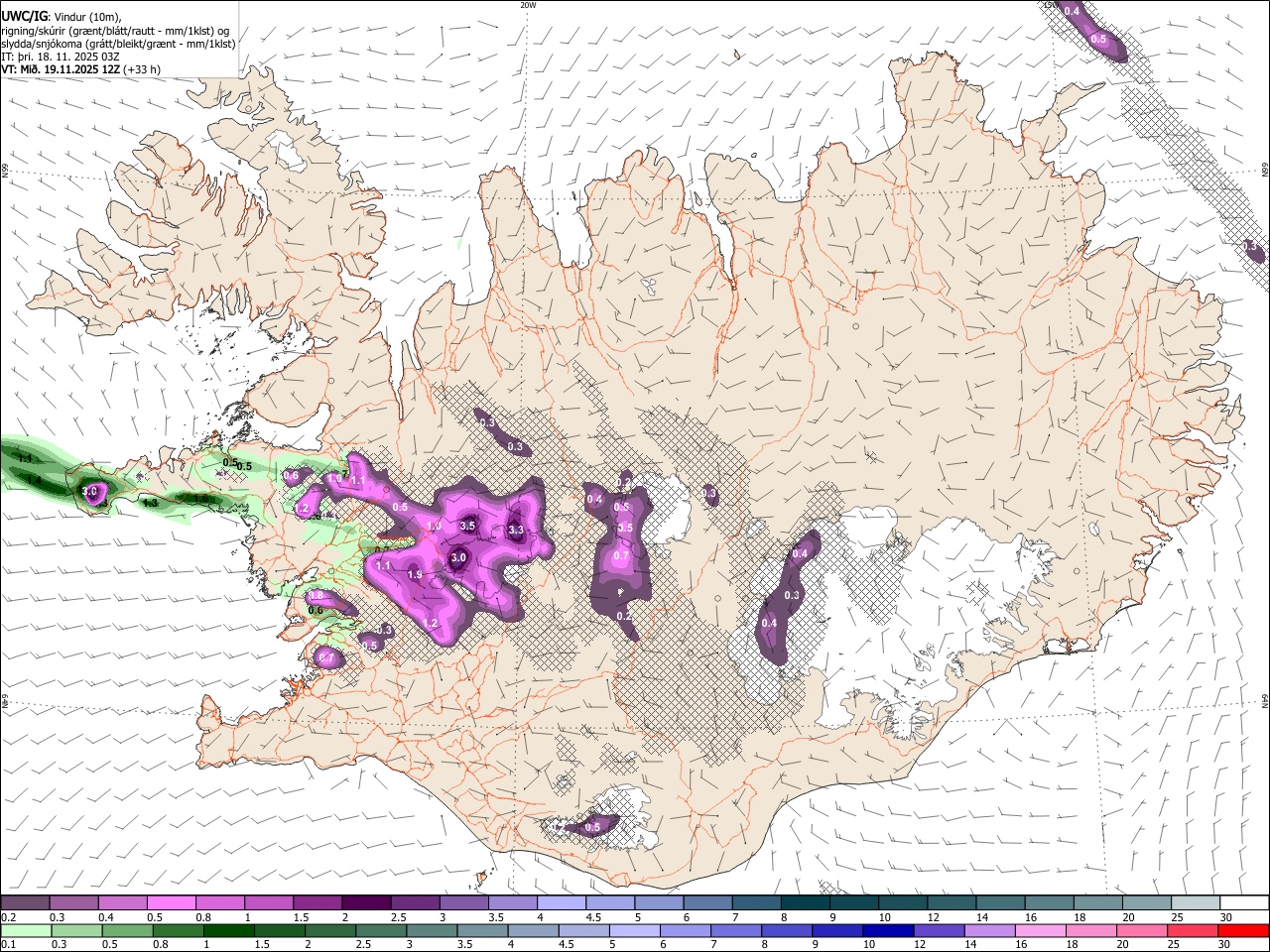Click the '3.3' snowfall value on the map
1270x952 pixels.
coord(516,531)
